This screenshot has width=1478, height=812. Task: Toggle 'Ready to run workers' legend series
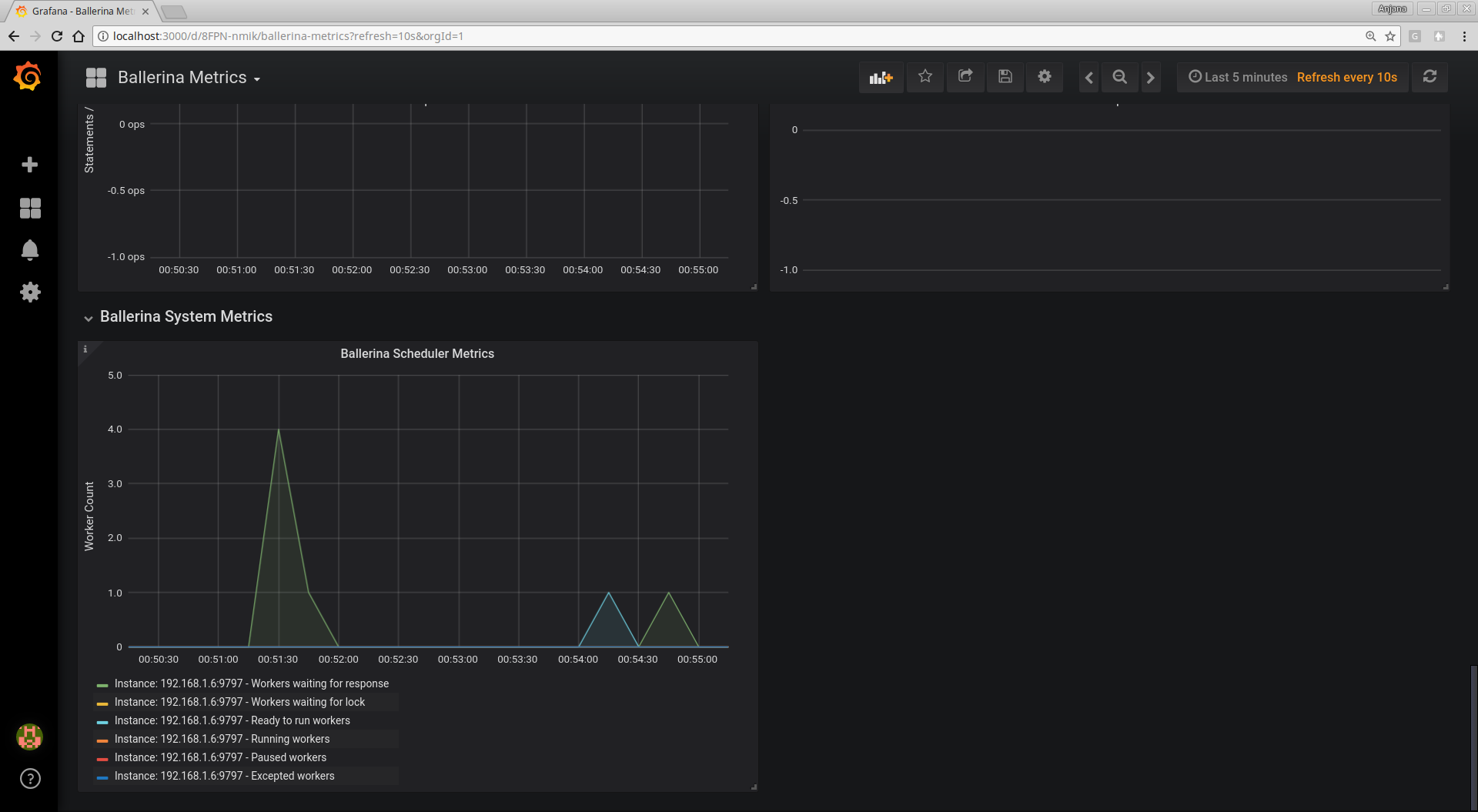click(x=232, y=720)
